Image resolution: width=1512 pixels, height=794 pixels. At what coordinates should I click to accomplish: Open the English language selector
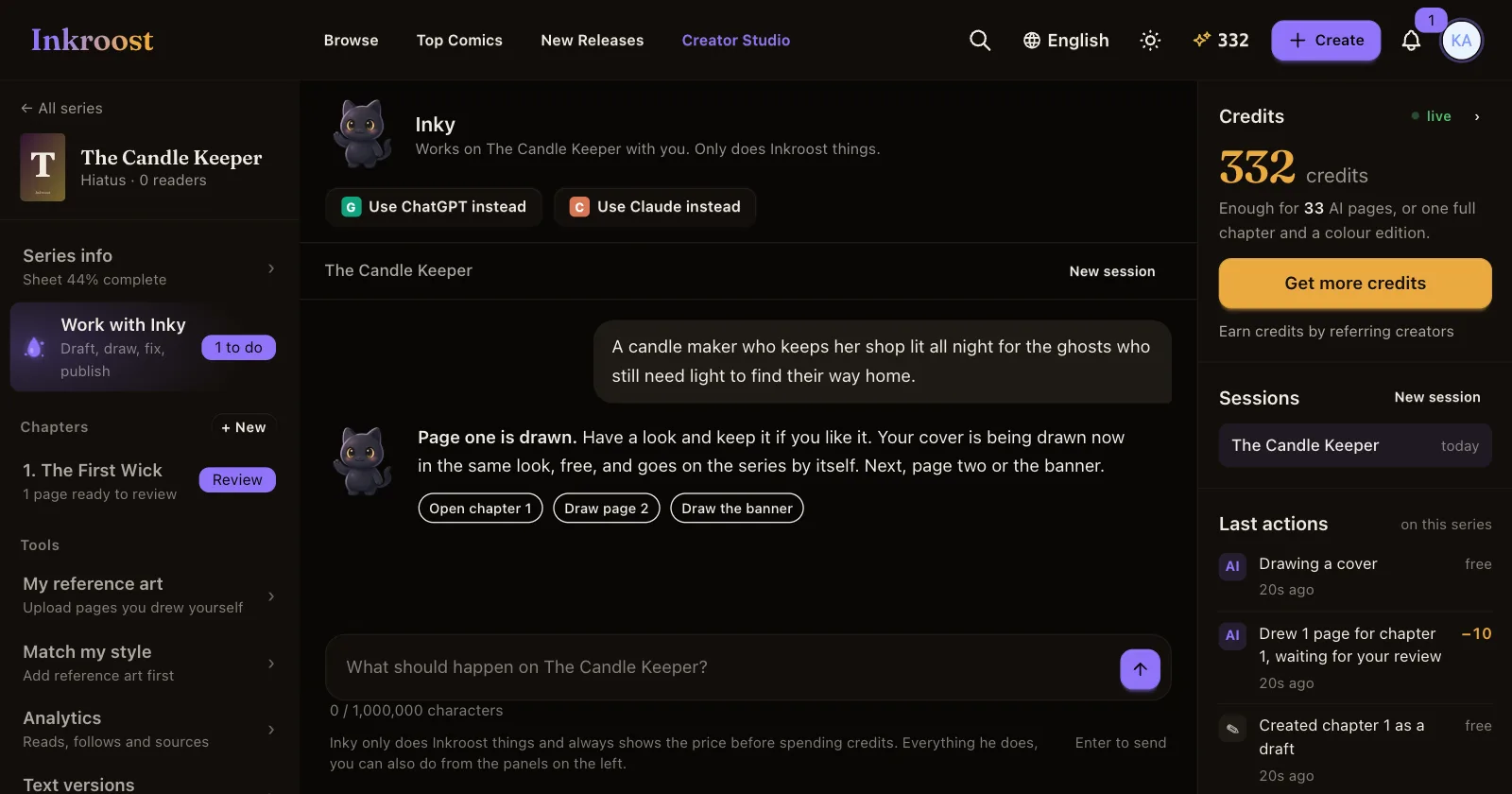[1066, 41]
